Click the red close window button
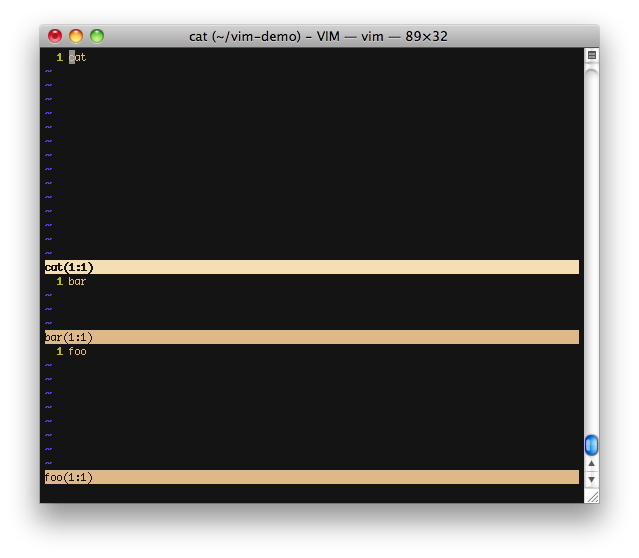 point(55,36)
